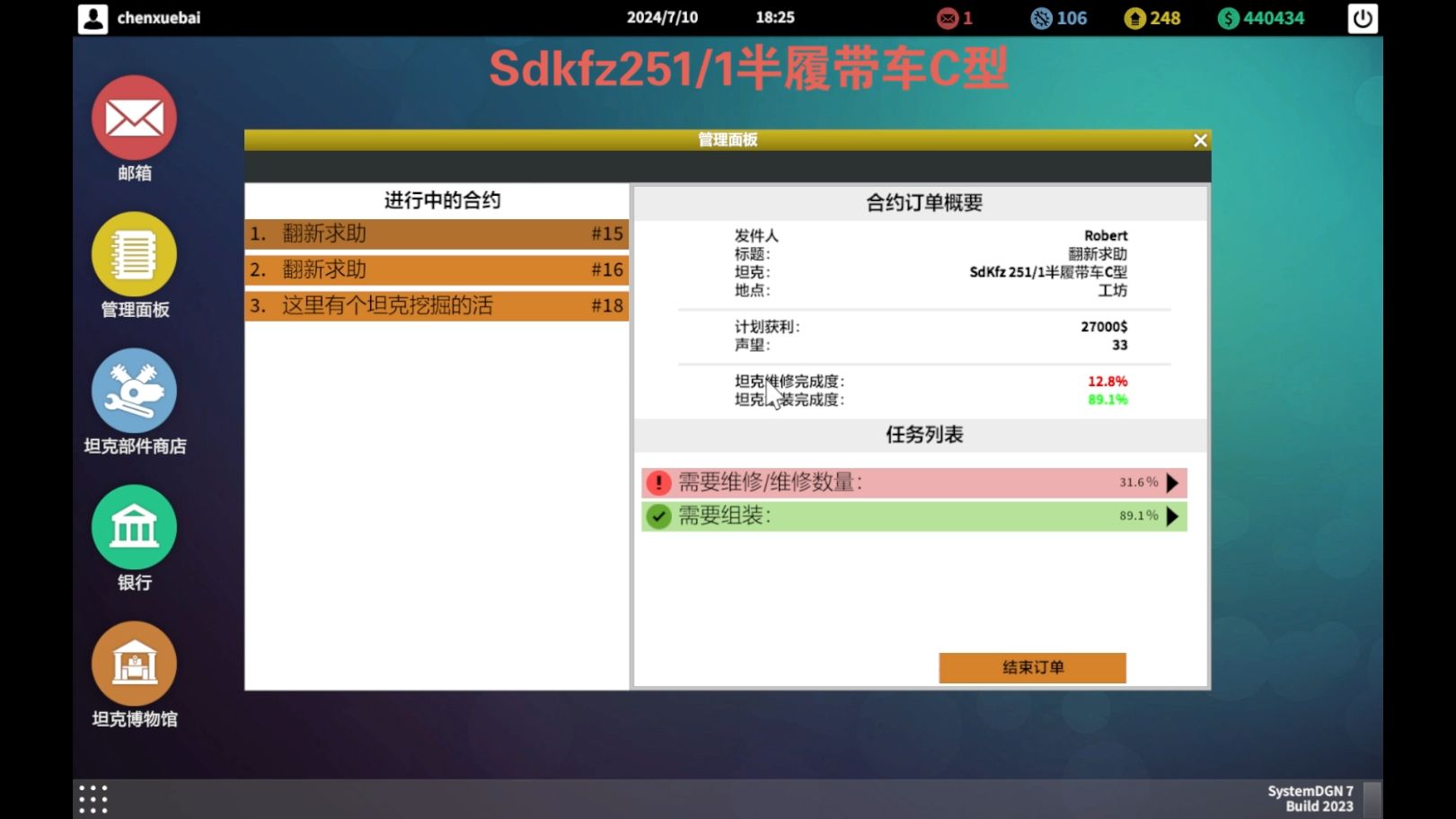Open the 邮箱 (mailbox) from sidebar
The width and height of the screenshot is (1456, 819).
pos(133,119)
